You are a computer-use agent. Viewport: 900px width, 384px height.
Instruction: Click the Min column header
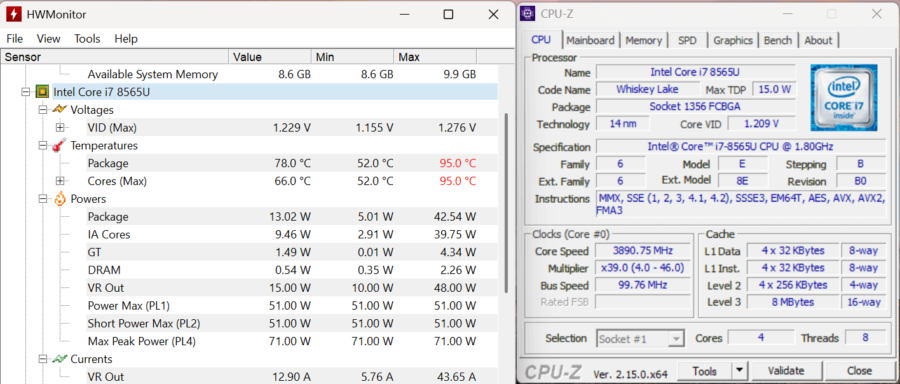click(352, 57)
